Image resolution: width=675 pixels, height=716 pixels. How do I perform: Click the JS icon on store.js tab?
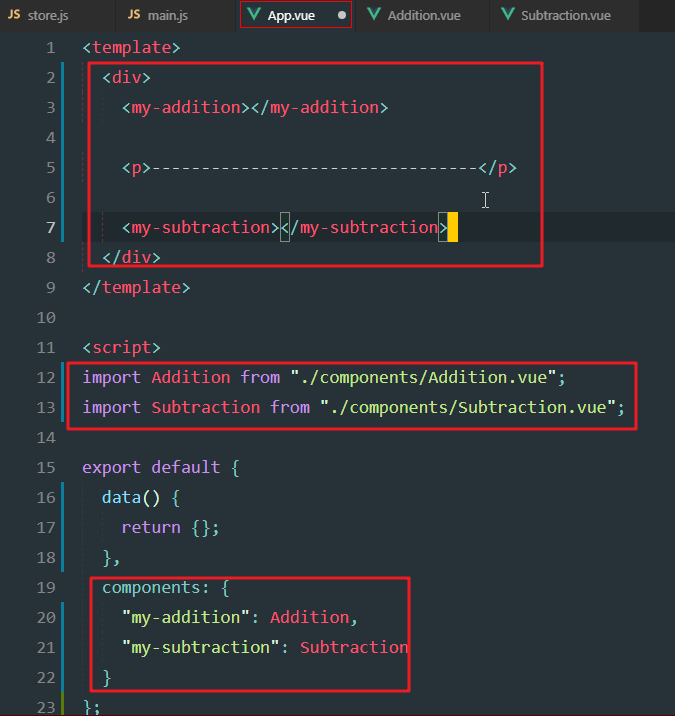point(15,16)
